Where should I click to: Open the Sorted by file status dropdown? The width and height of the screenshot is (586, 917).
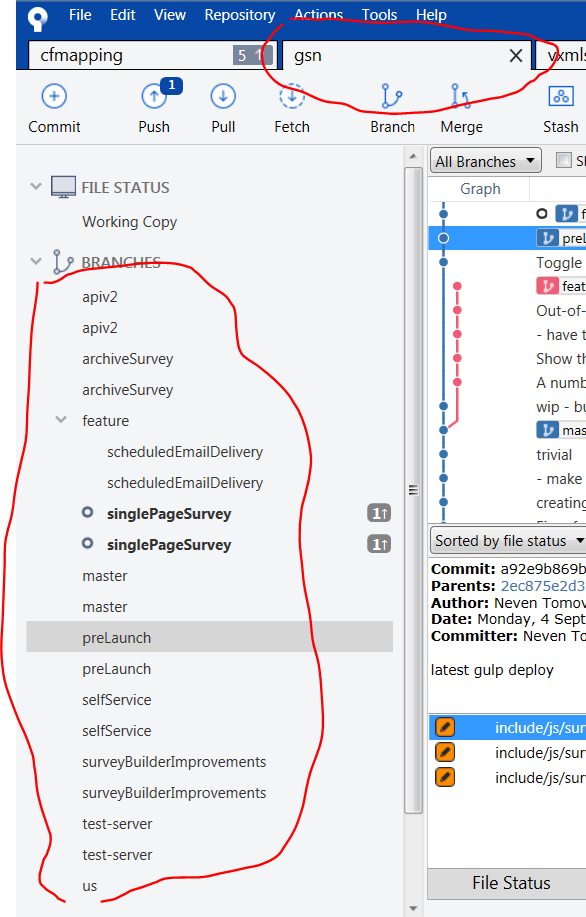508,540
